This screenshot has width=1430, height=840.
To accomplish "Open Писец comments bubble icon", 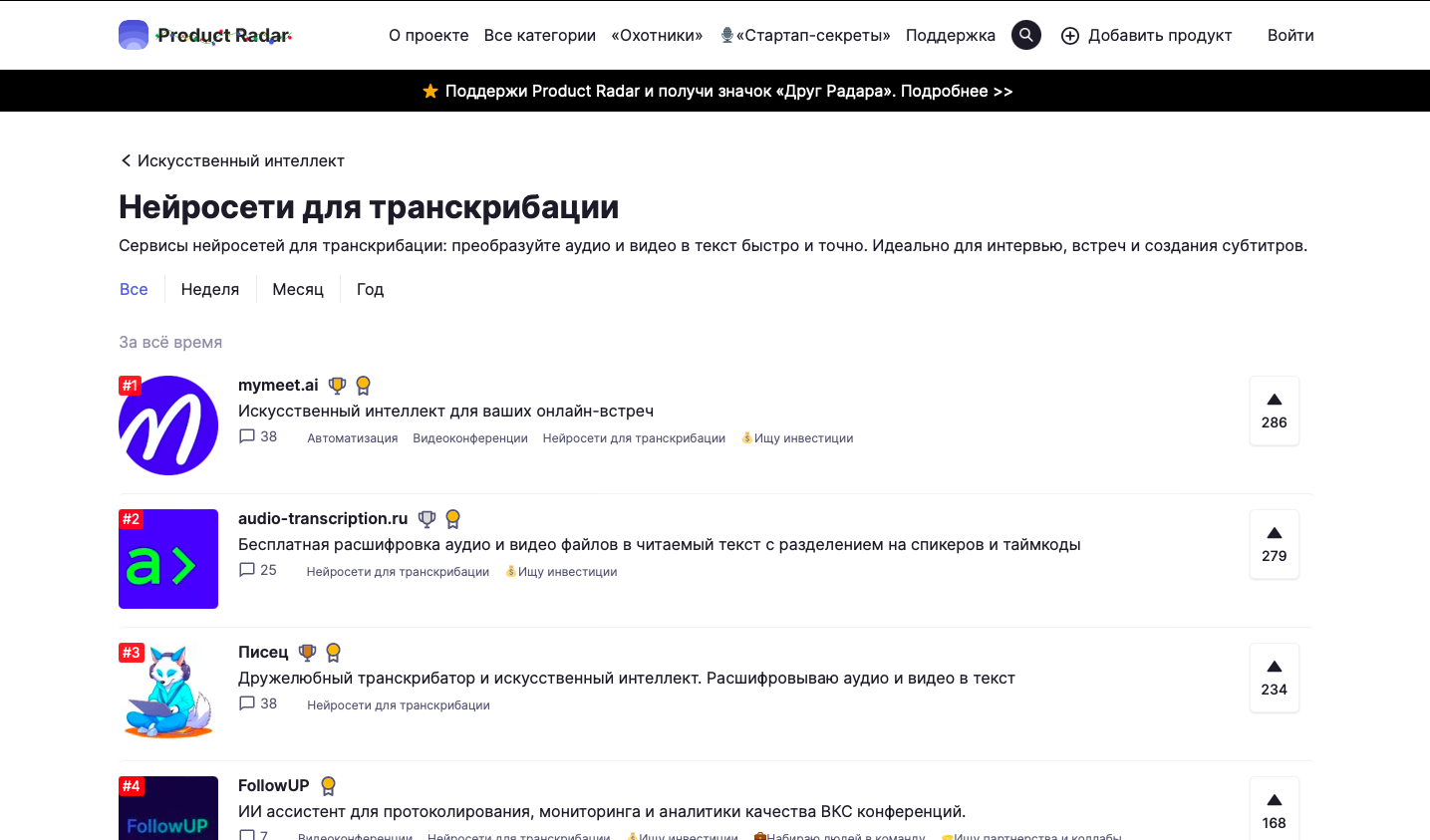I will pos(247,703).
